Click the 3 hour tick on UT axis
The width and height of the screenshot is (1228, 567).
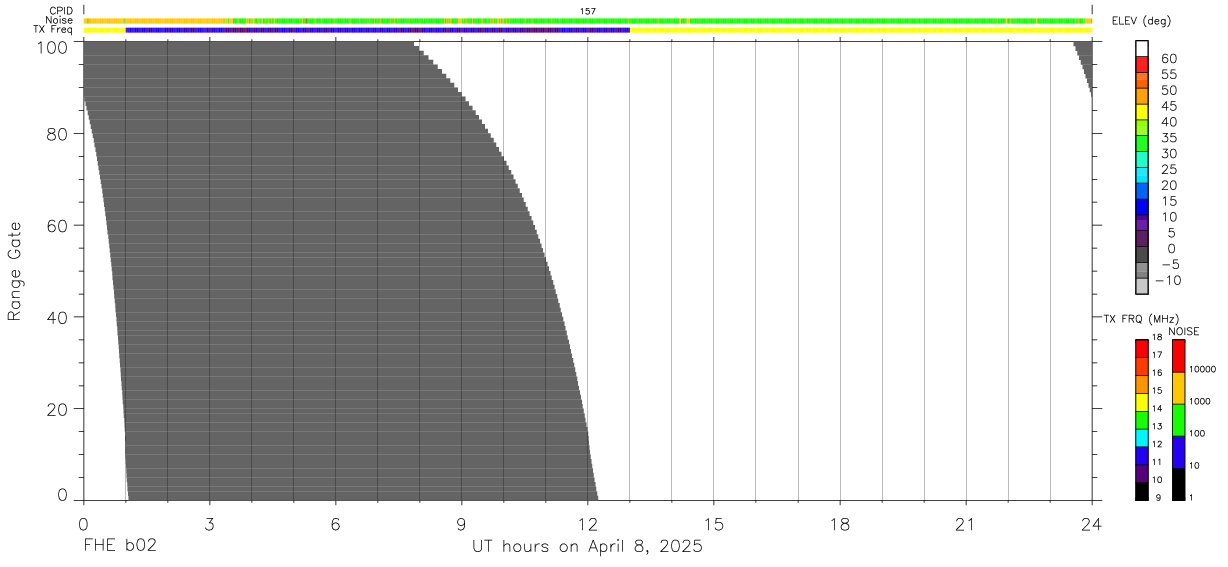click(x=209, y=523)
